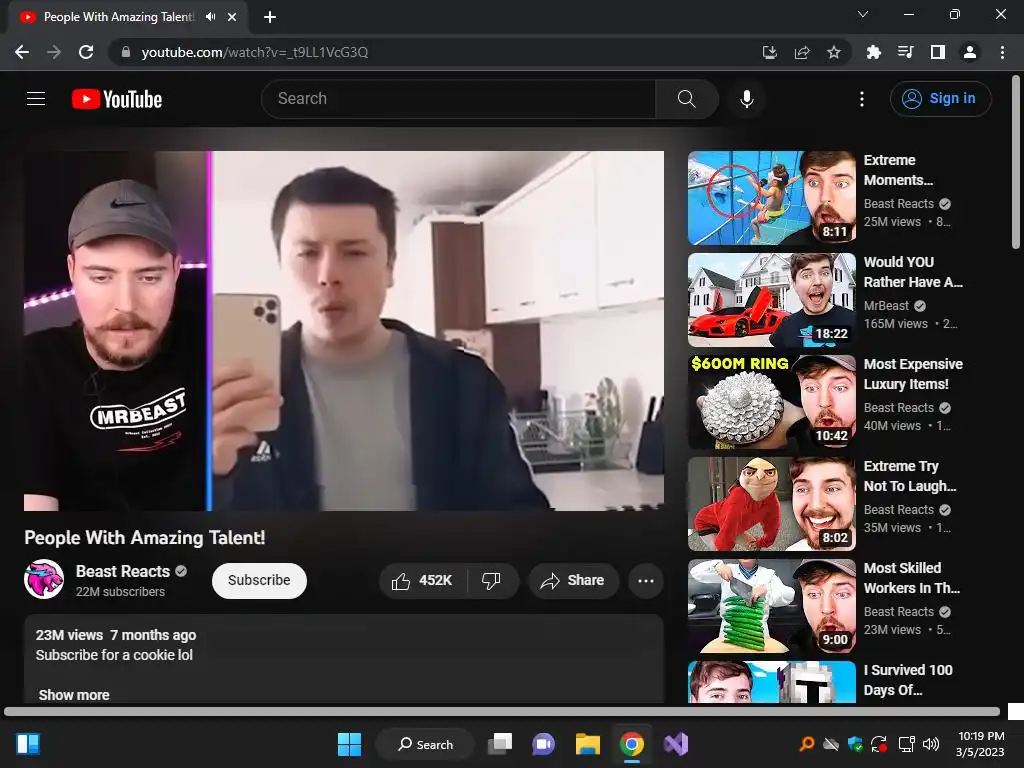
Task: Click the magnifier search button
Action: pyautogui.click(x=686, y=99)
